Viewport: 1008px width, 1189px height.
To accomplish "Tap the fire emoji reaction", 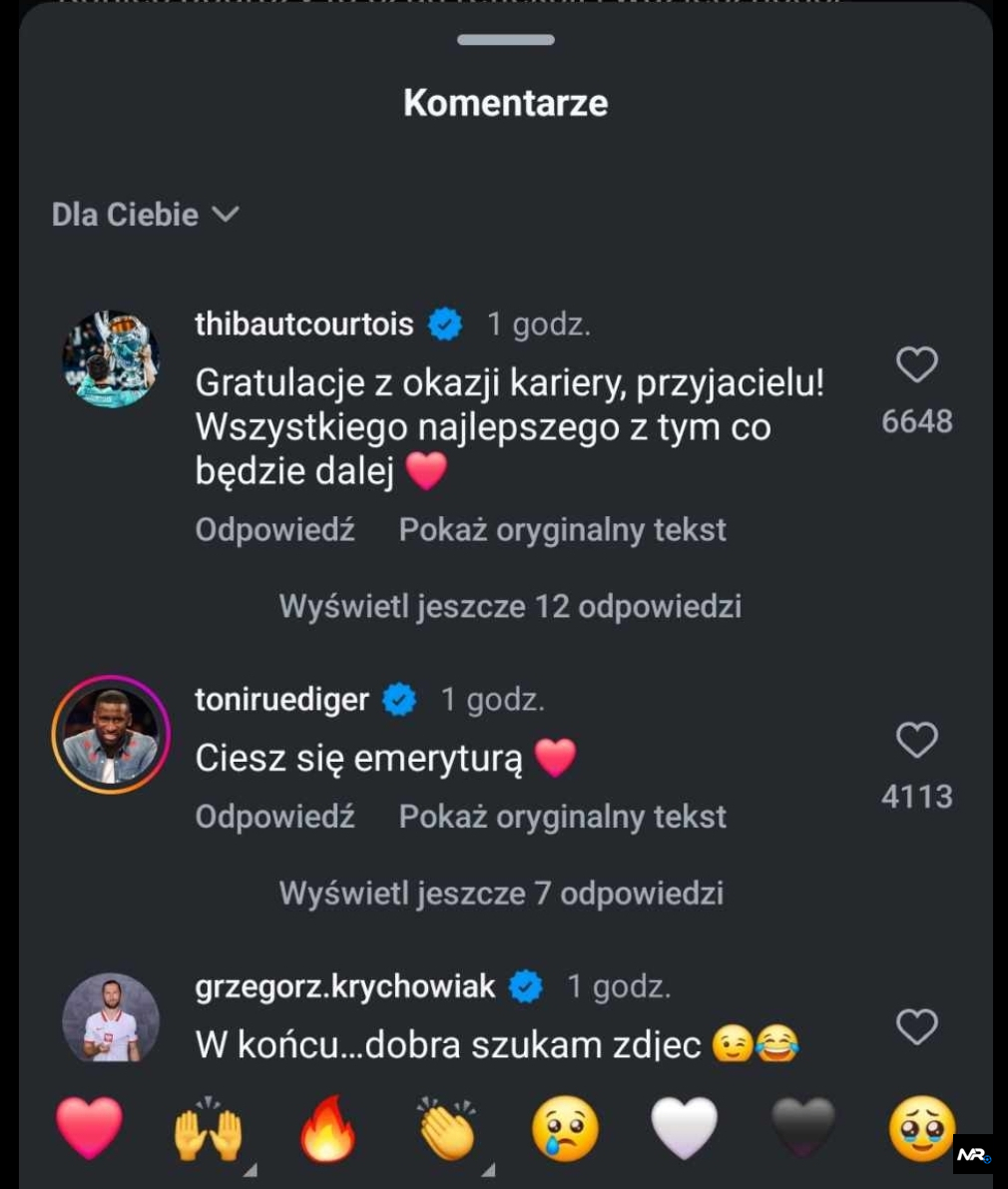I will [x=327, y=1129].
